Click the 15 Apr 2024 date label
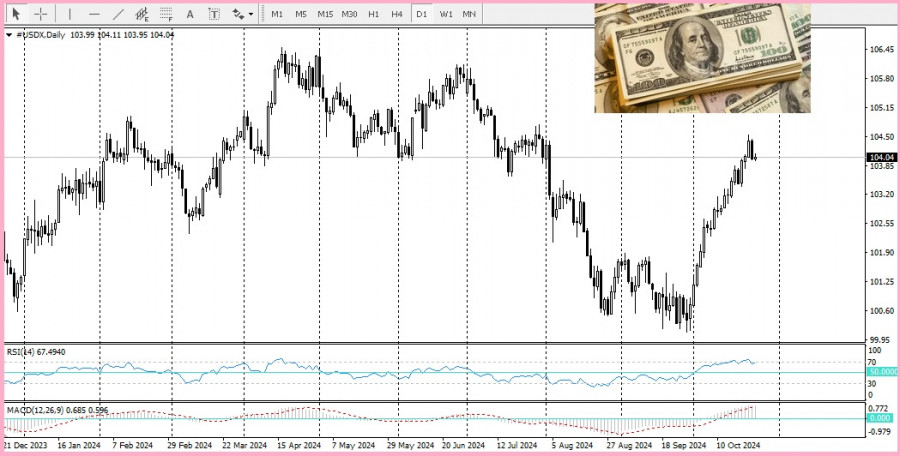Screen dimensions: 900x456 [298, 445]
